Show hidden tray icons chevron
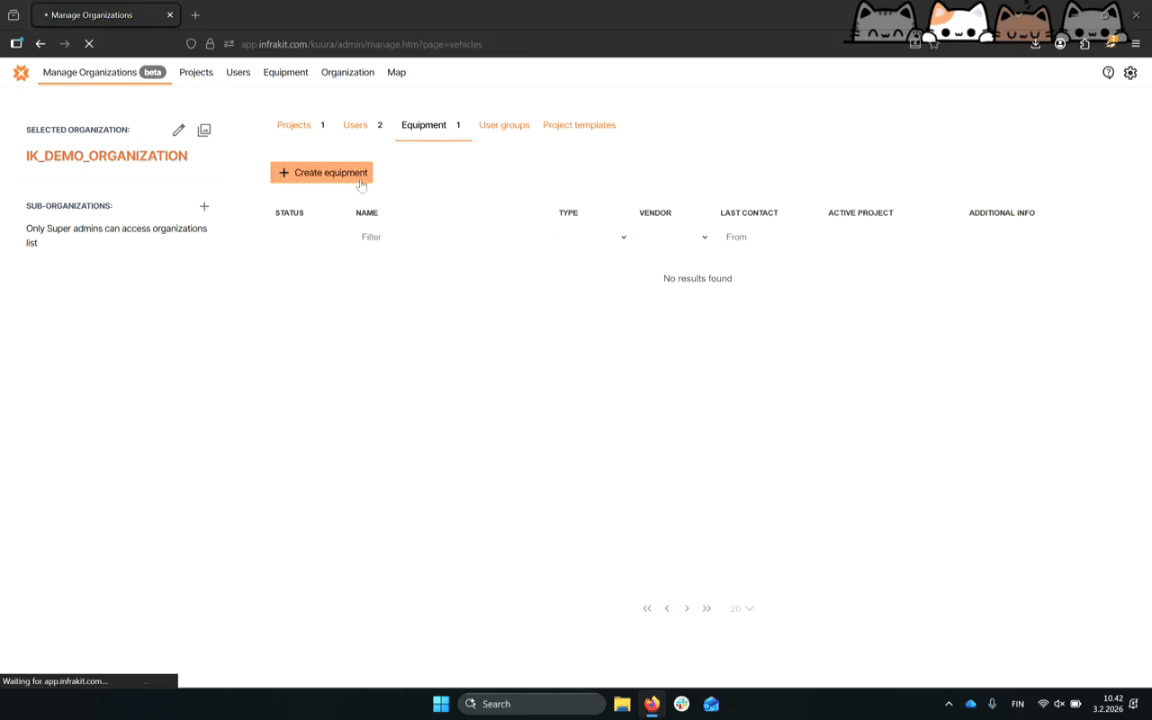The height and width of the screenshot is (720, 1152). click(x=948, y=704)
